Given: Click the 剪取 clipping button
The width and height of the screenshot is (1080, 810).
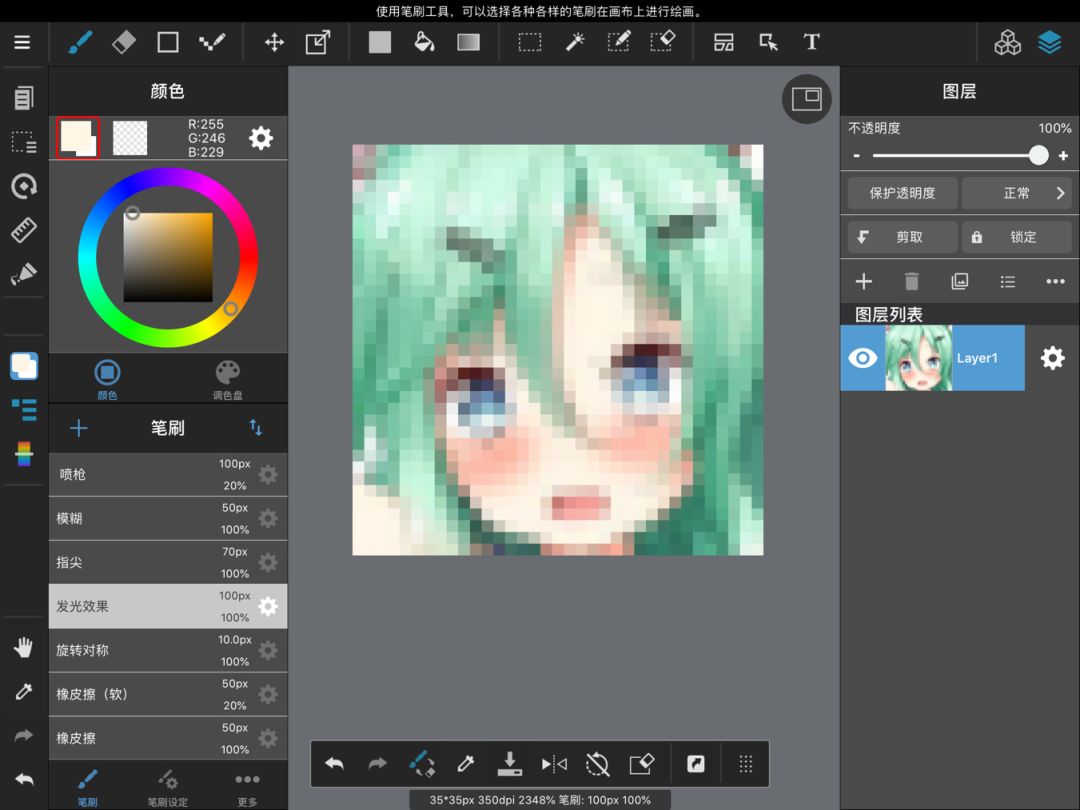Looking at the screenshot, I should (902, 237).
